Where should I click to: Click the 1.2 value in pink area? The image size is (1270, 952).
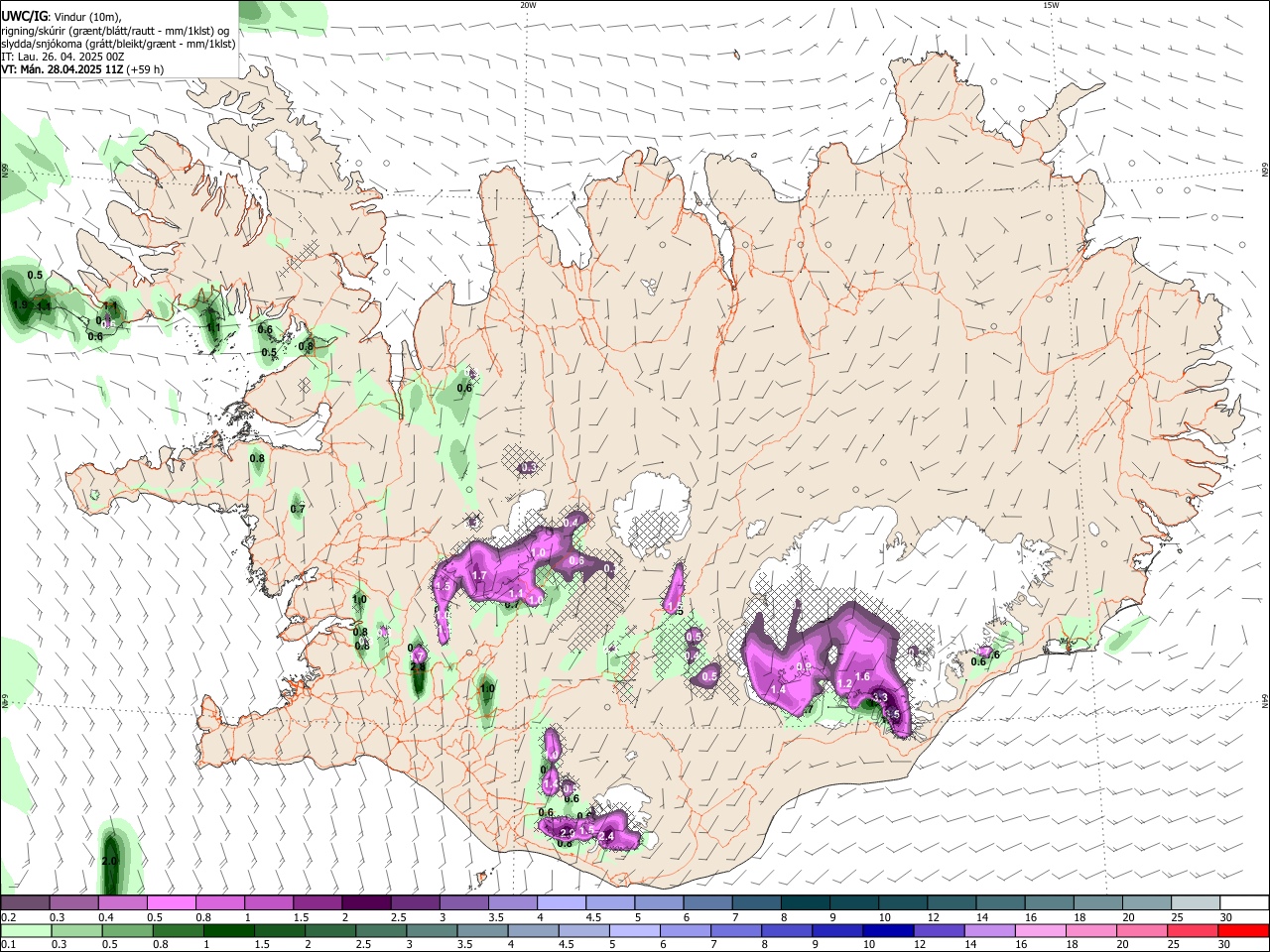[x=845, y=684]
